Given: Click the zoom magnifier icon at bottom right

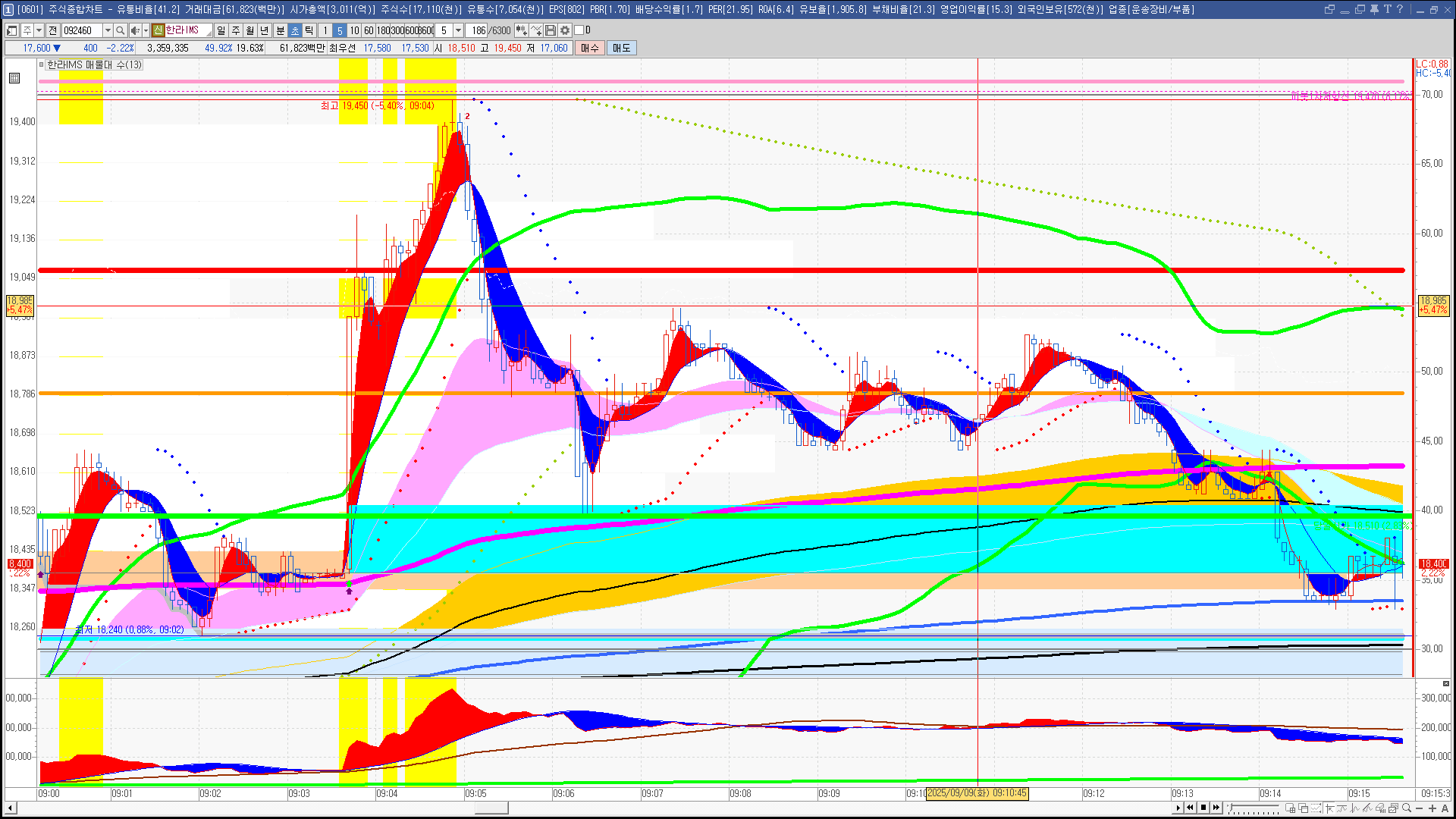Looking at the screenshot, I should (1407, 808).
